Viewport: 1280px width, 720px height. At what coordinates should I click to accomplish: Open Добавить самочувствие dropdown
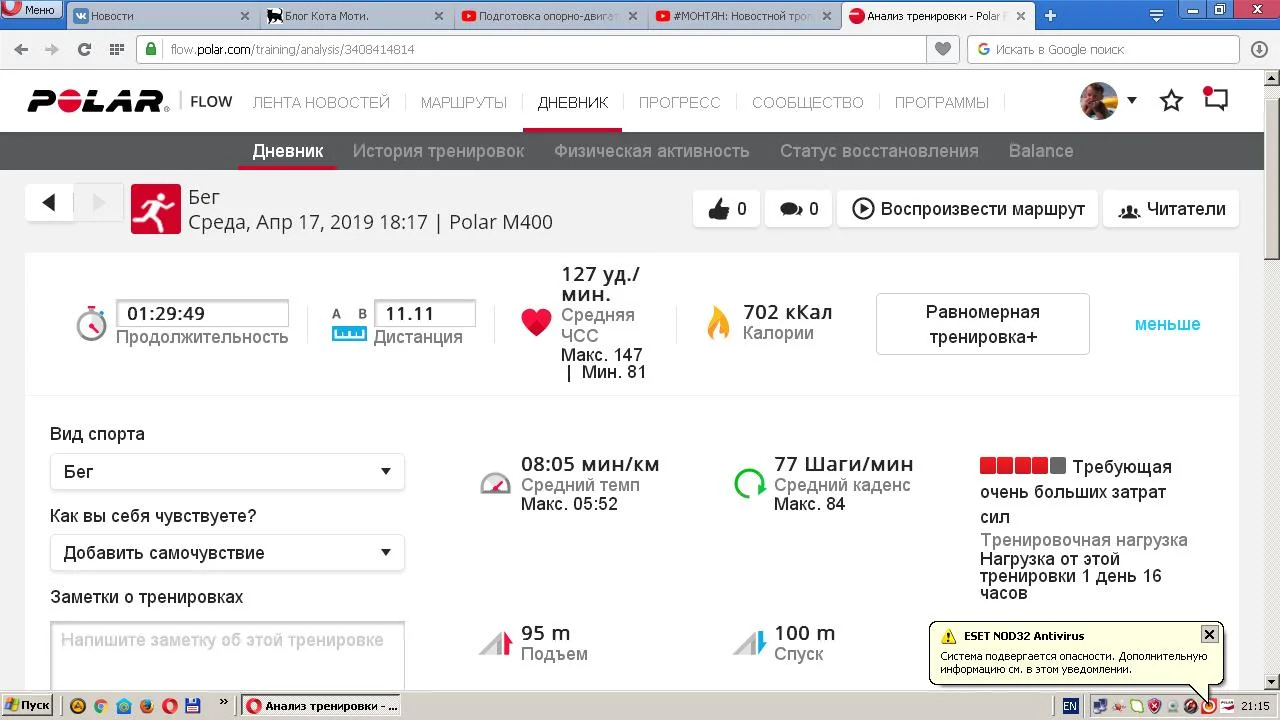[x=227, y=553]
